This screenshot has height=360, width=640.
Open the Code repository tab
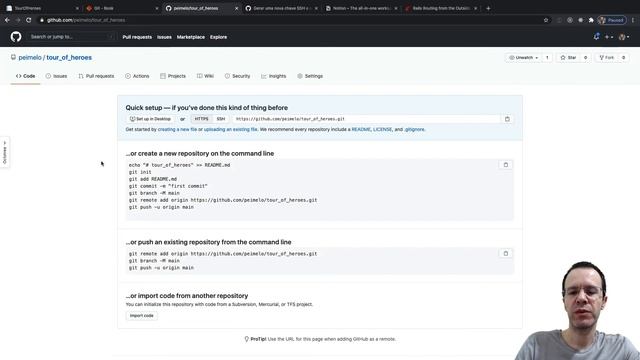25,76
